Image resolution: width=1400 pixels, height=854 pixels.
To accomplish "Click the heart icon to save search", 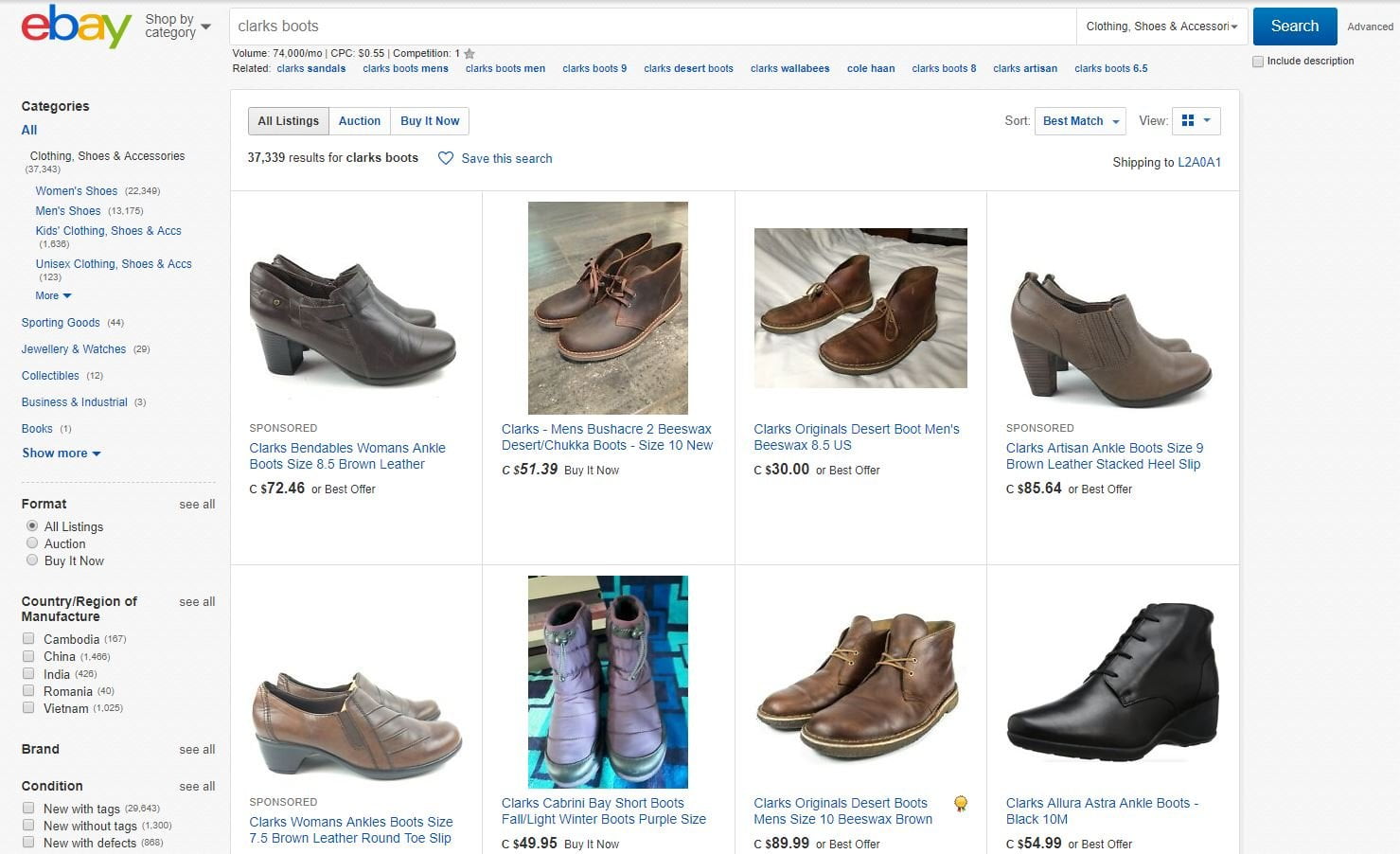I will (x=445, y=158).
